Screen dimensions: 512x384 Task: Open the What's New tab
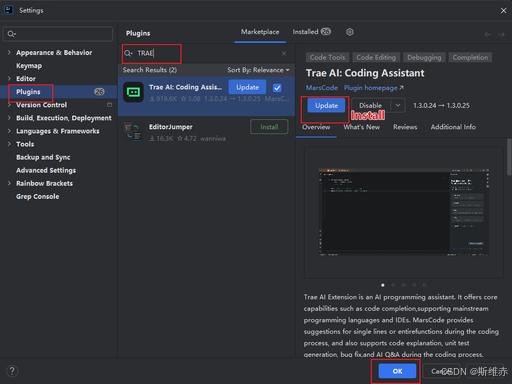coord(362,127)
